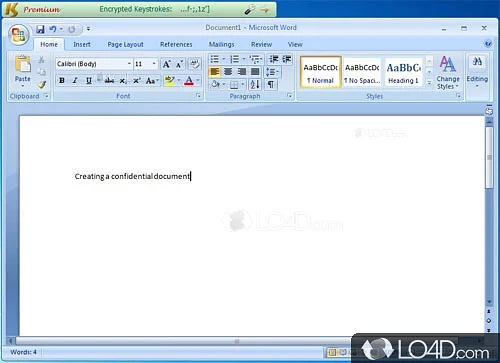This screenshot has height=363, width=500.
Task: Open the Page Layout tab
Action: point(125,44)
